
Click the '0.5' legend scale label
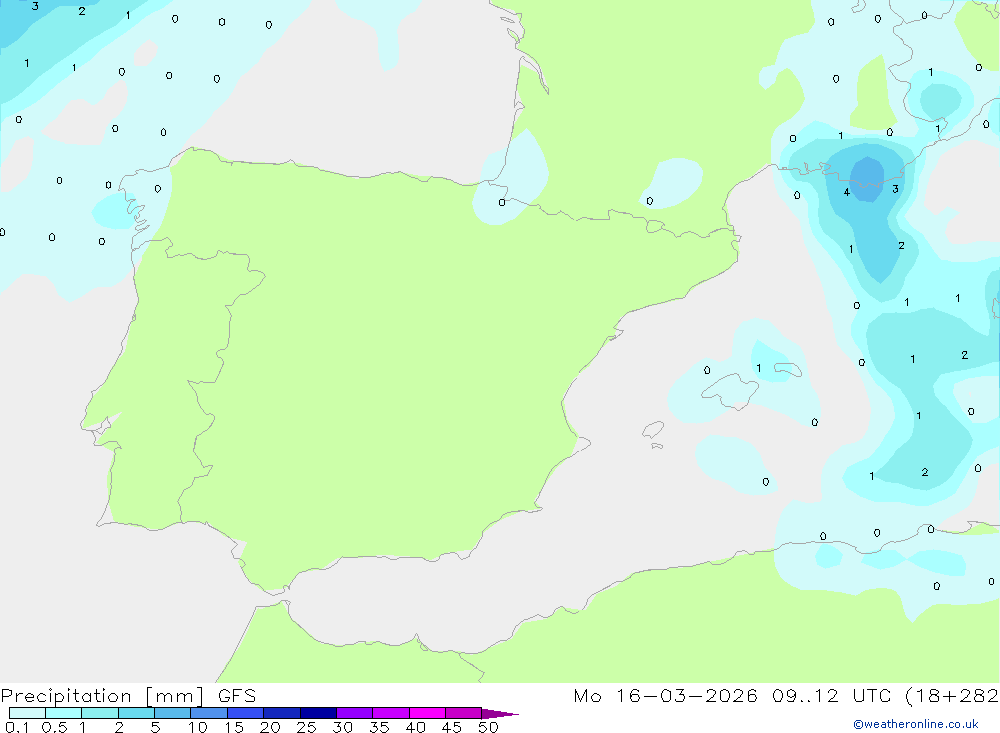pos(54,727)
